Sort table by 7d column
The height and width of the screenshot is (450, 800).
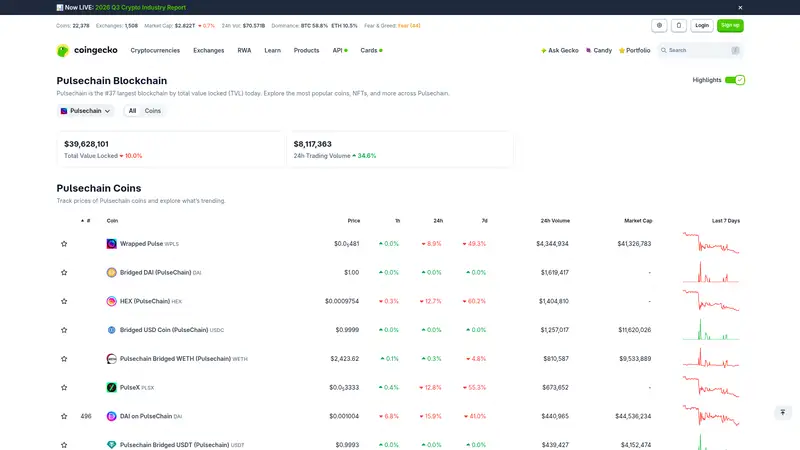click(484, 221)
